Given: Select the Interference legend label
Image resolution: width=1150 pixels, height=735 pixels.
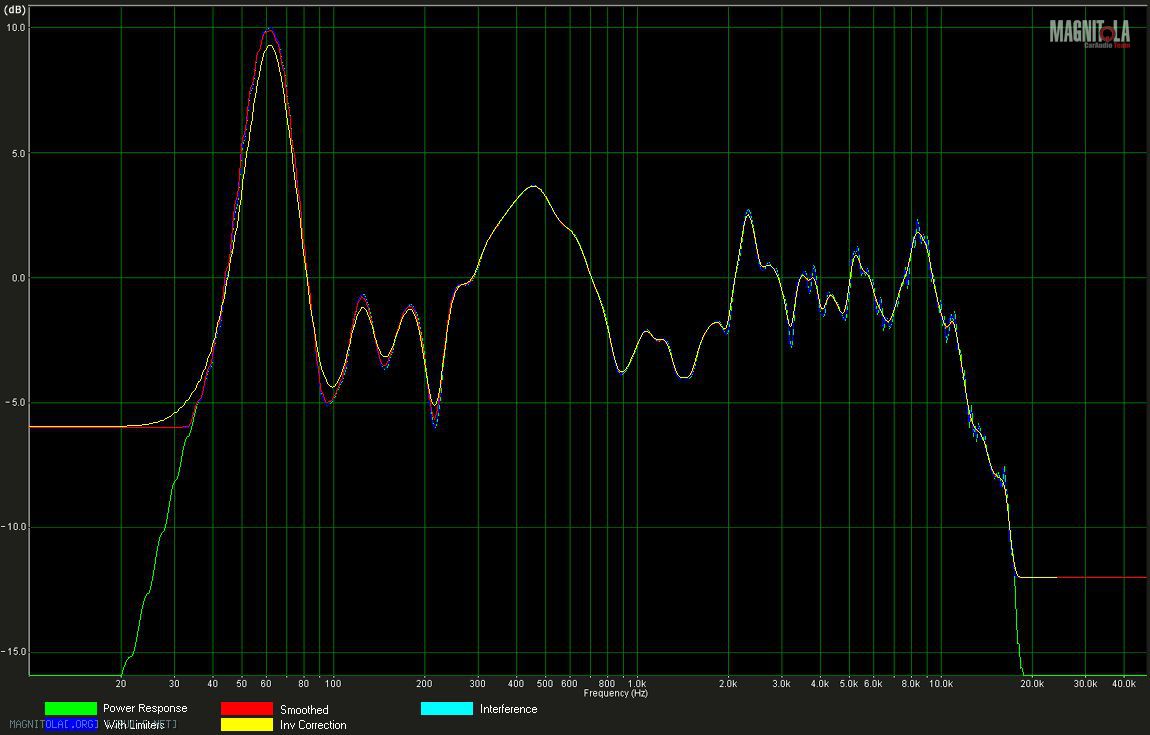Looking at the screenshot, I should (508, 710).
